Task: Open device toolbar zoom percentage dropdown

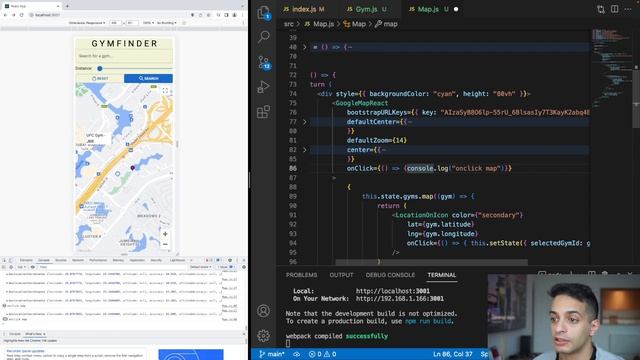Action: click(x=148, y=23)
